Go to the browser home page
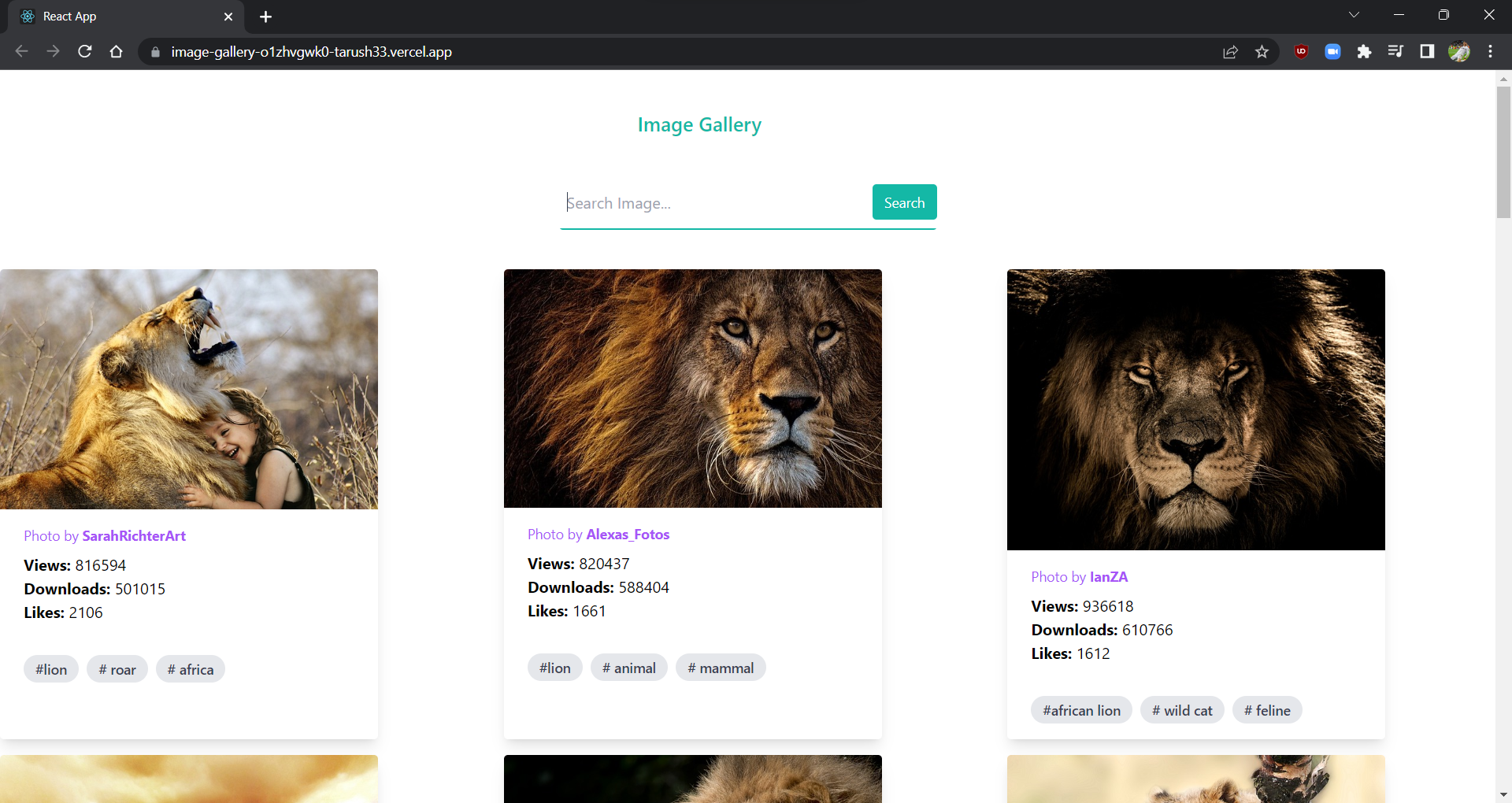 click(x=117, y=52)
